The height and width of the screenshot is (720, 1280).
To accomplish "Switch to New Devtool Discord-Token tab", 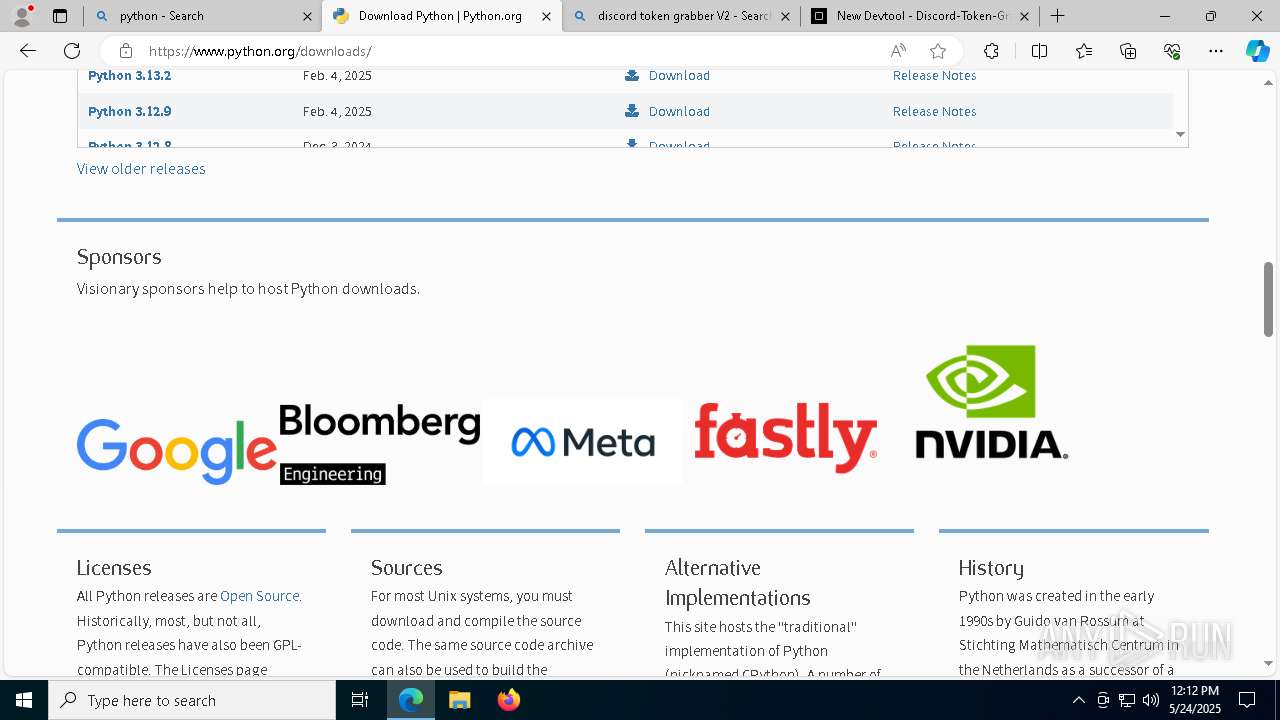I will [x=919, y=16].
